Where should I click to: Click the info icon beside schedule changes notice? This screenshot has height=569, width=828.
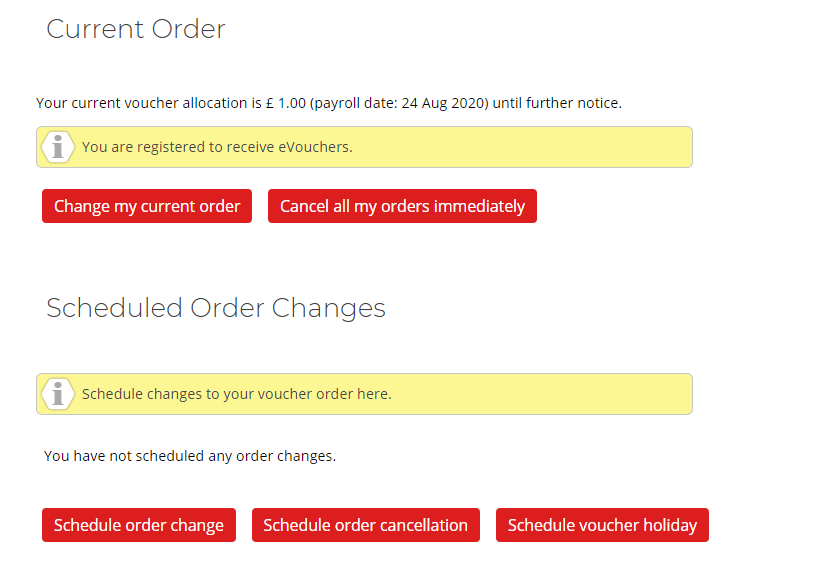tap(58, 394)
